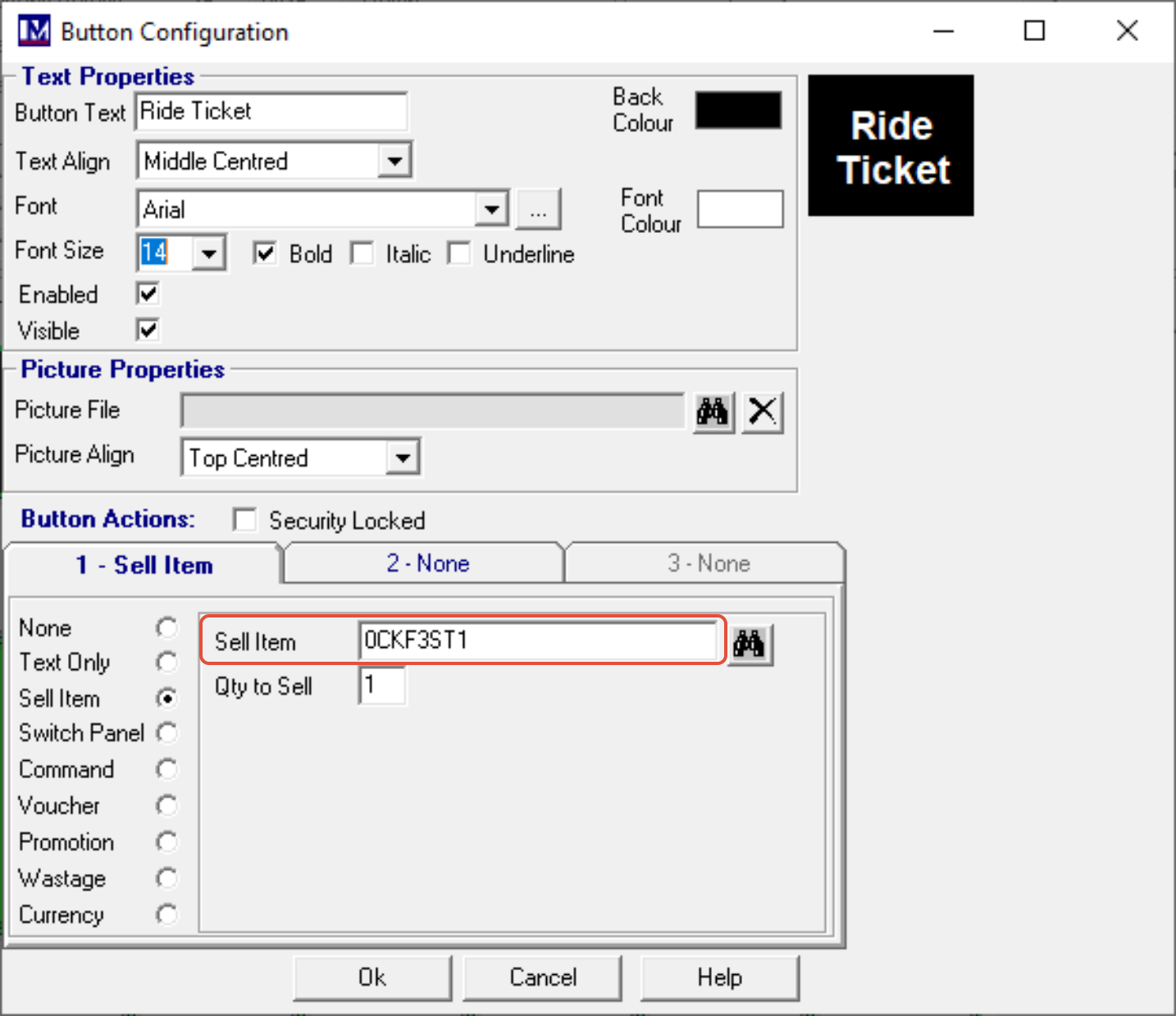The width and height of the screenshot is (1176, 1016).
Task: Enable the Underline checkbox
Action: (459, 253)
